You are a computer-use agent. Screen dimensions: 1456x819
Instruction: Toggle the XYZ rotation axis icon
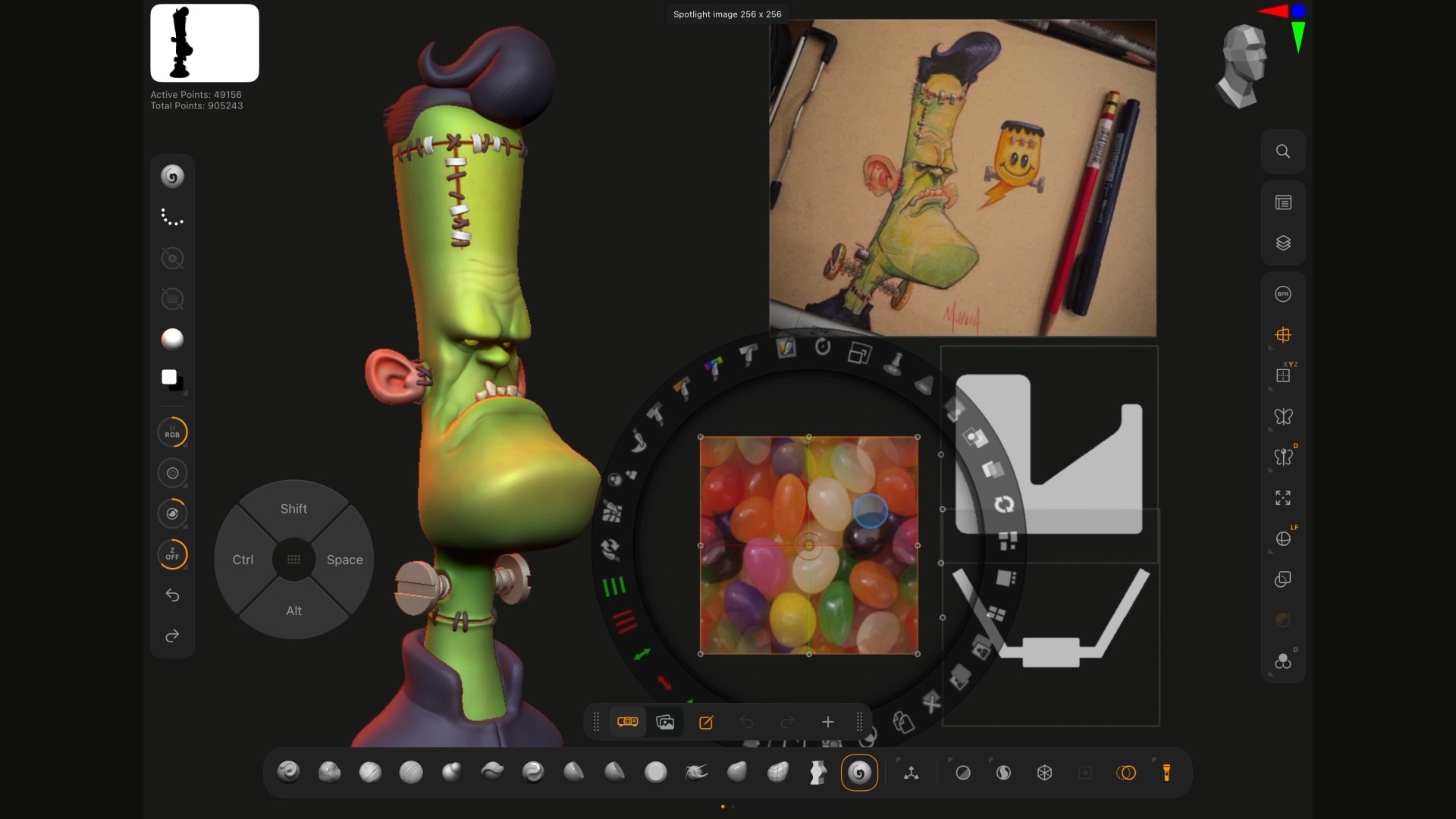pos(1283,375)
